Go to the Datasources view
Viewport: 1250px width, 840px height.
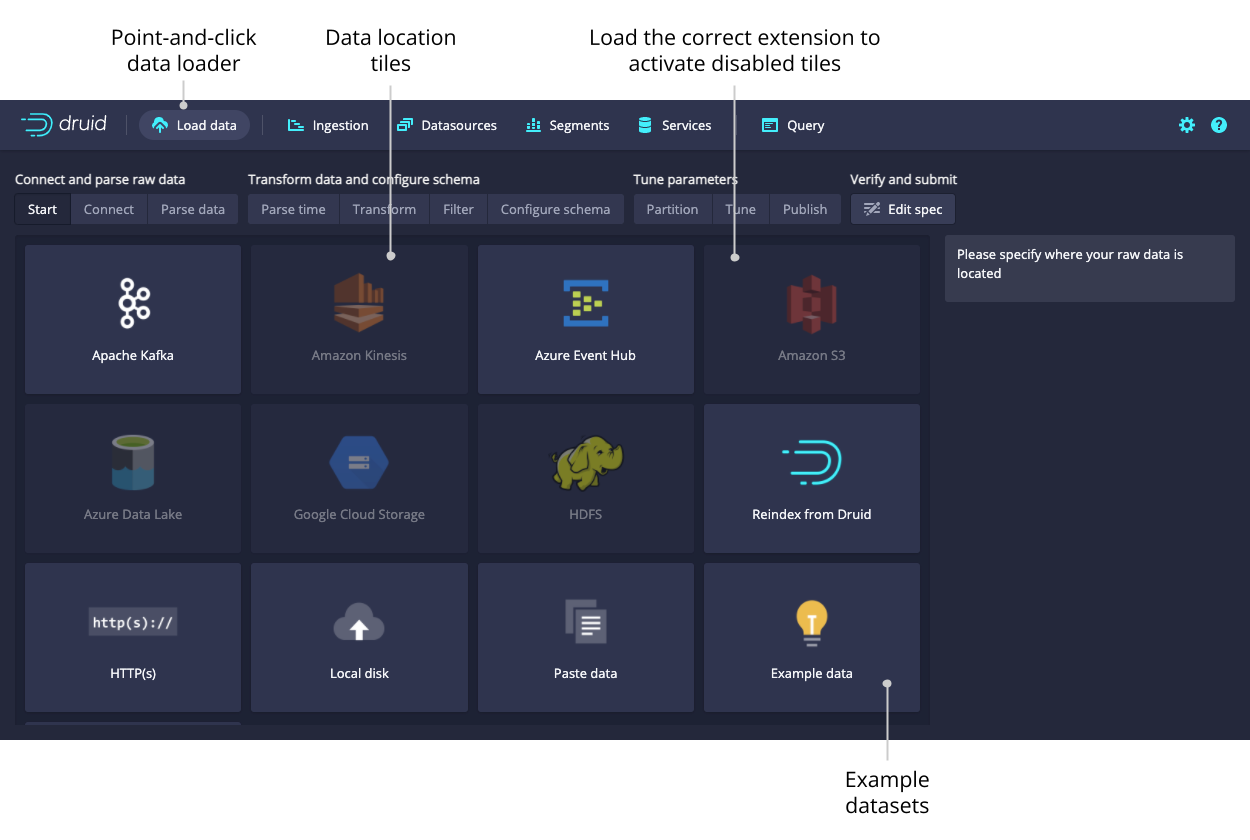(x=447, y=125)
